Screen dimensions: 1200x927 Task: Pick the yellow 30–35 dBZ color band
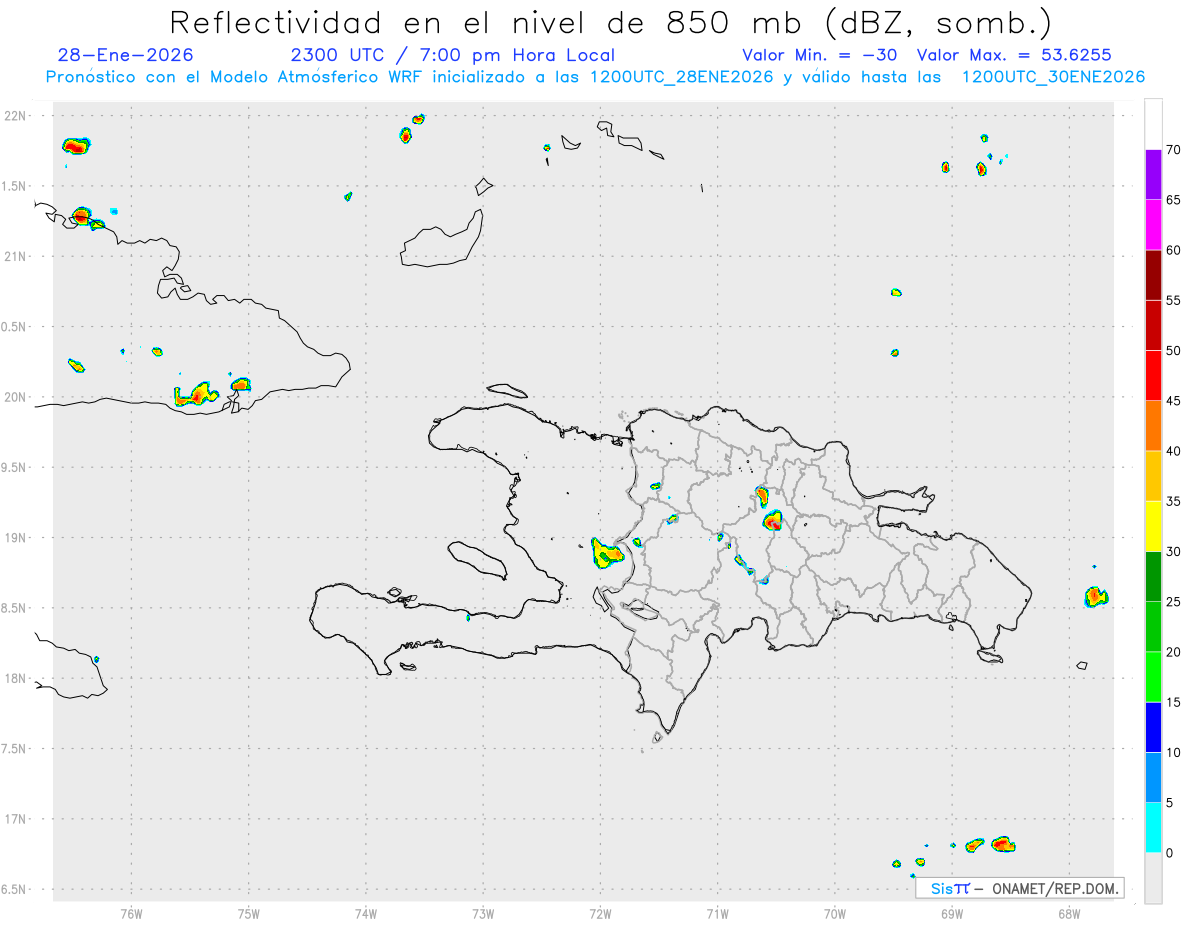(1153, 526)
